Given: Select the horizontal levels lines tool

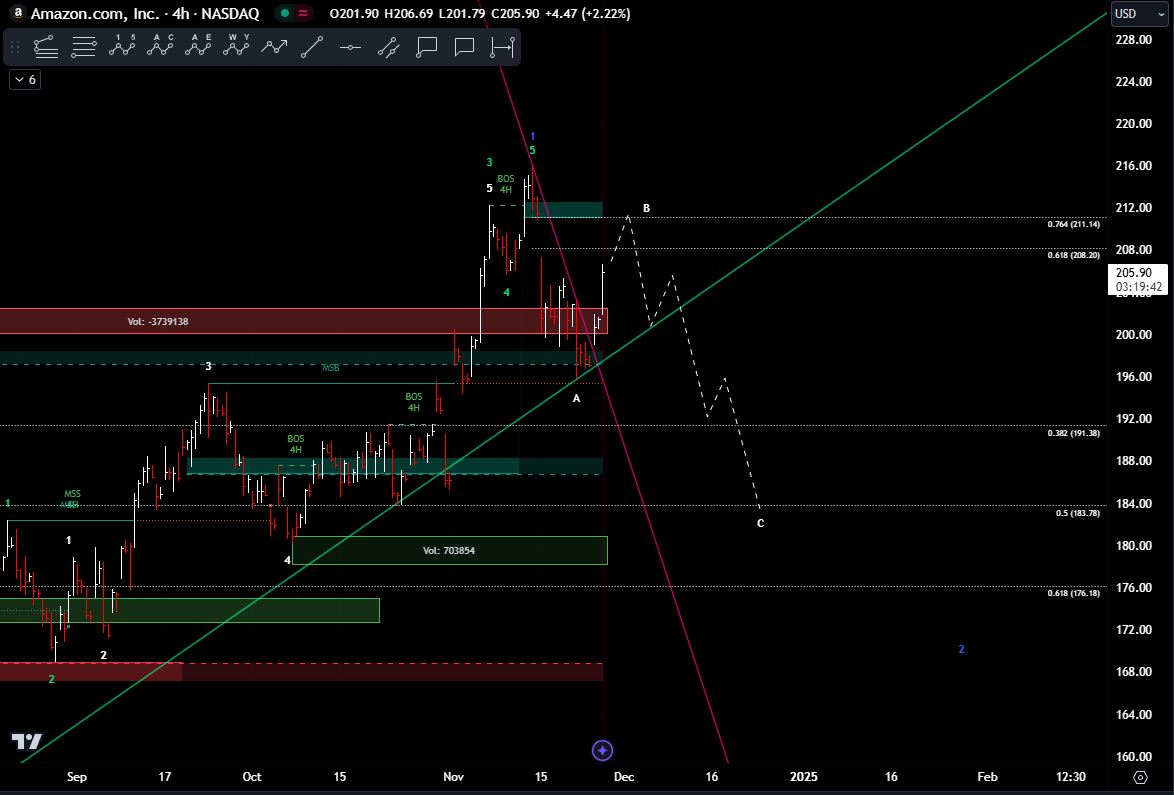Looking at the screenshot, I should click(x=84, y=47).
